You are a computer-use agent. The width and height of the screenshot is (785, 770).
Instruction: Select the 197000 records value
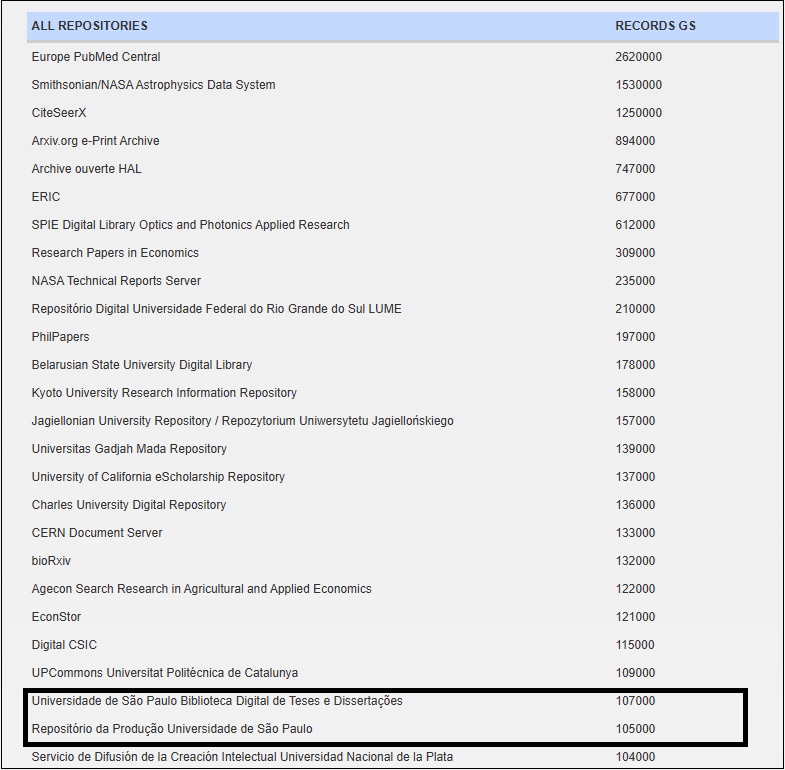pos(635,337)
